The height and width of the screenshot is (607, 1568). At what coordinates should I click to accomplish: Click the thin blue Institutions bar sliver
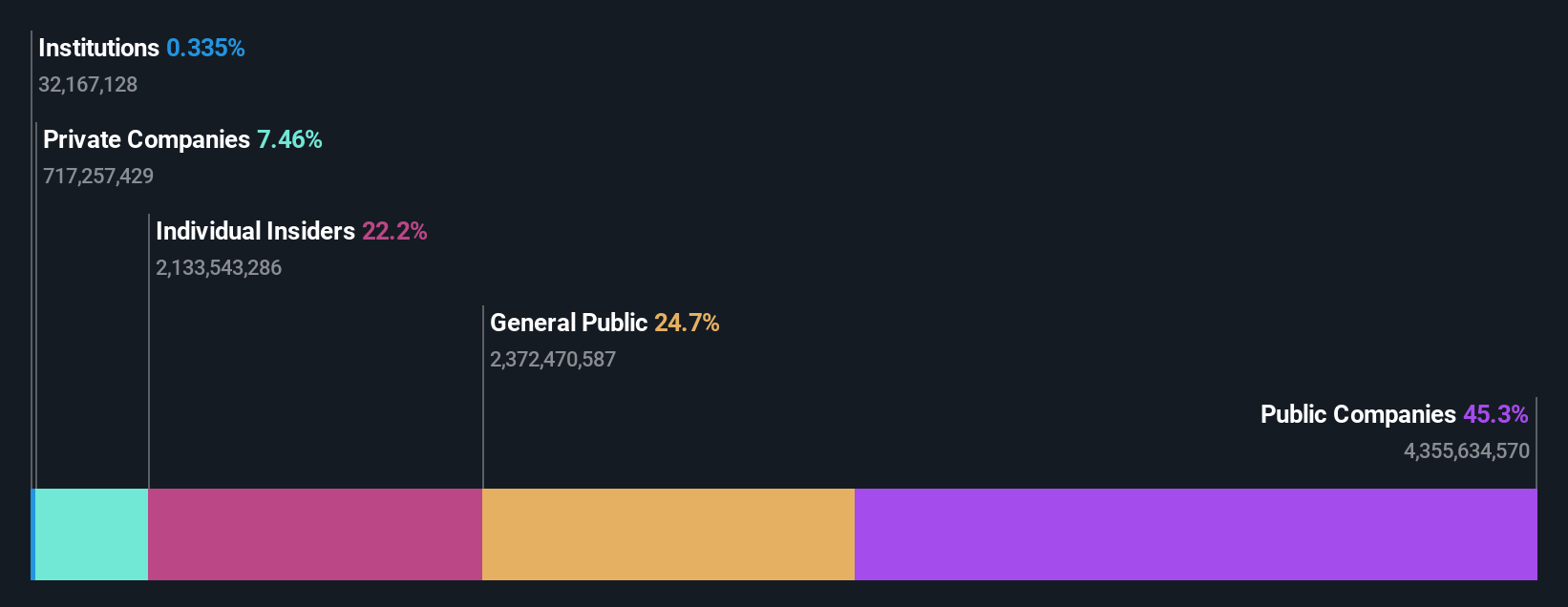[x=32, y=534]
